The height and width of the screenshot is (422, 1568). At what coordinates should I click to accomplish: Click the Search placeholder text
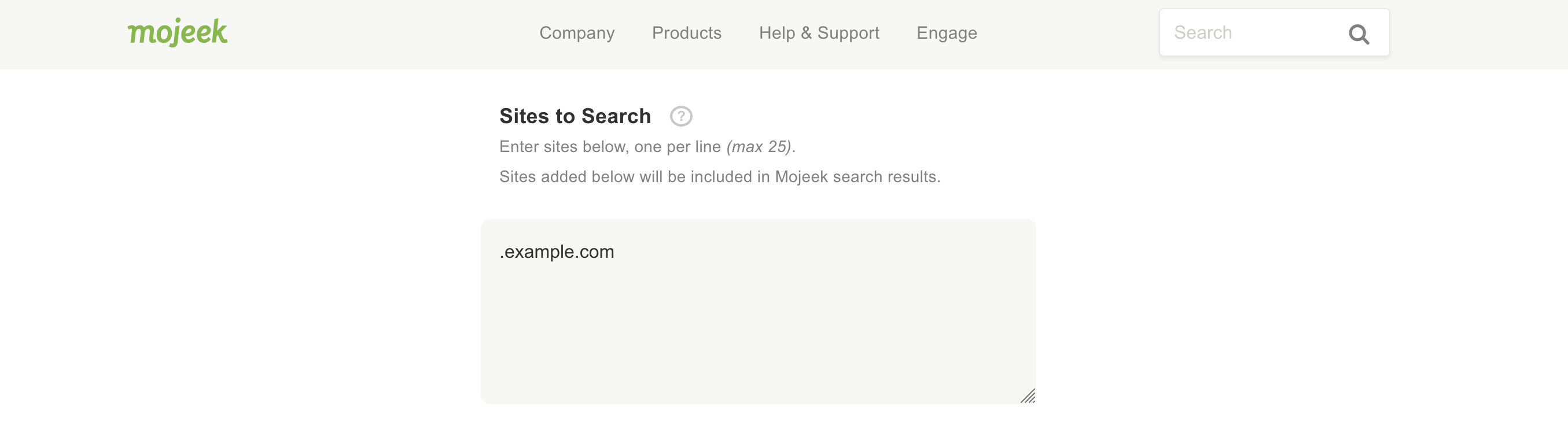[x=1203, y=33]
